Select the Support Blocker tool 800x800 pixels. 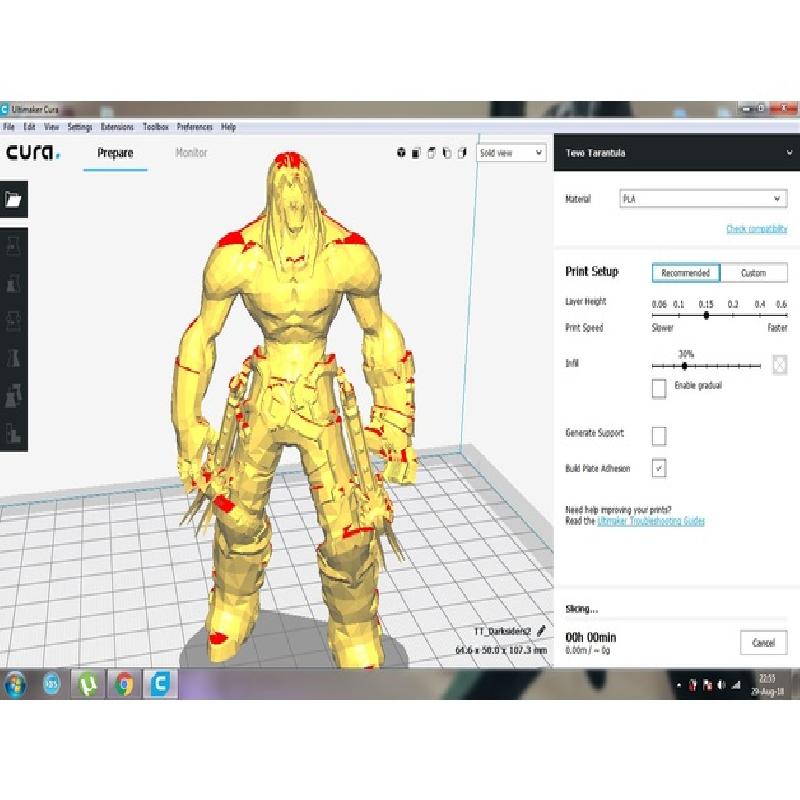click(13, 433)
